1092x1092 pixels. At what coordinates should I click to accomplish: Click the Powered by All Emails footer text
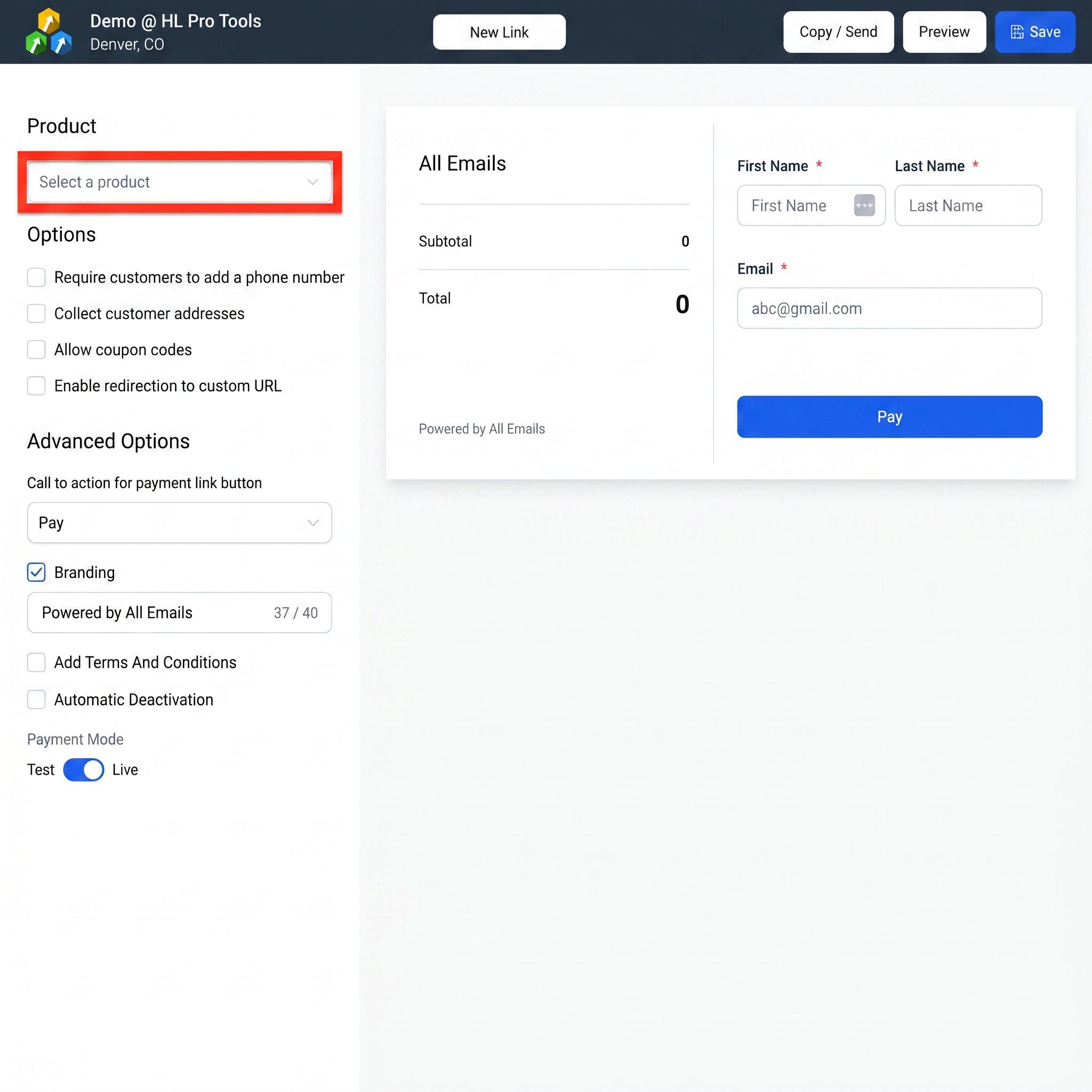tap(481, 429)
